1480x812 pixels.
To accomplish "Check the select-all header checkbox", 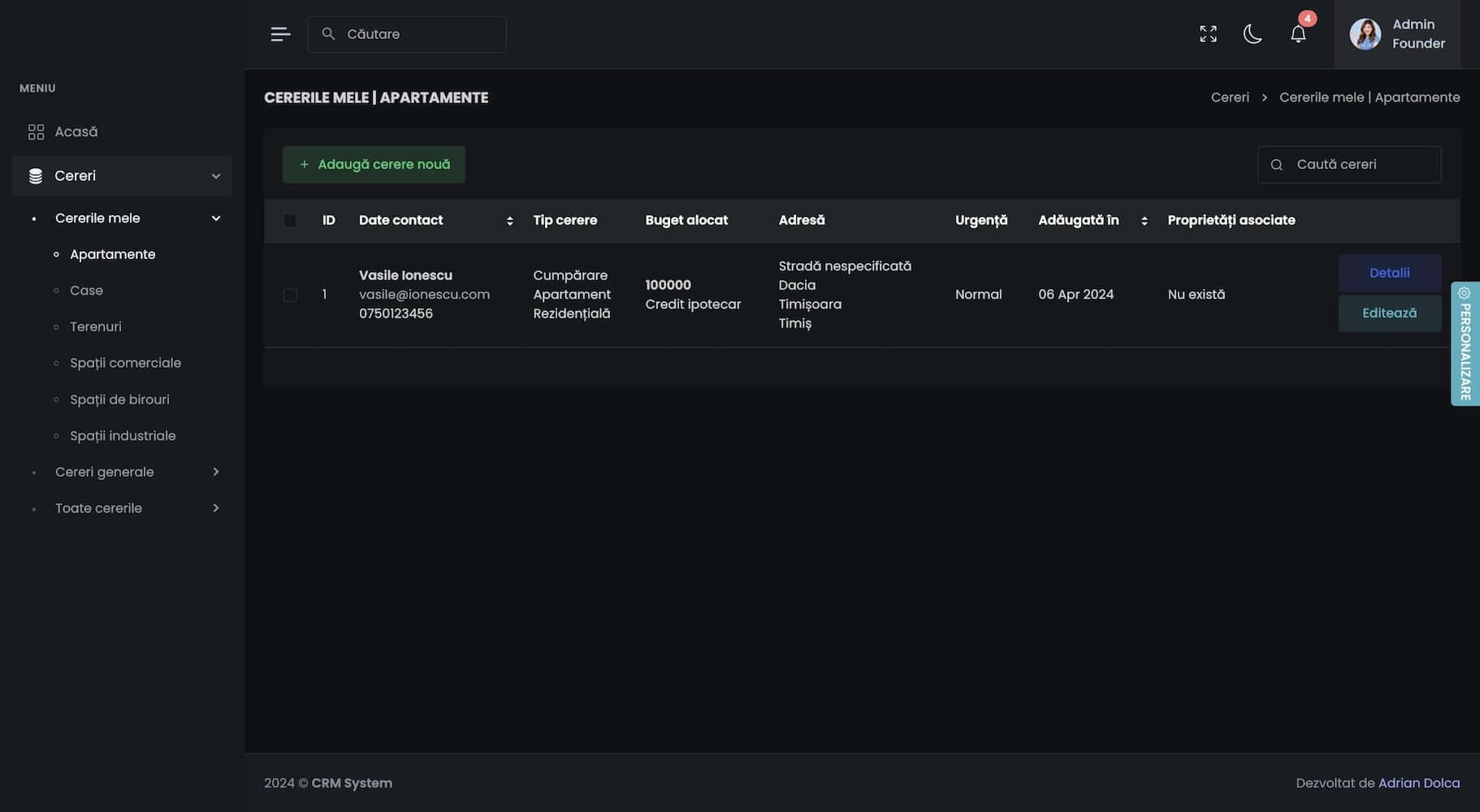I will point(290,221).
